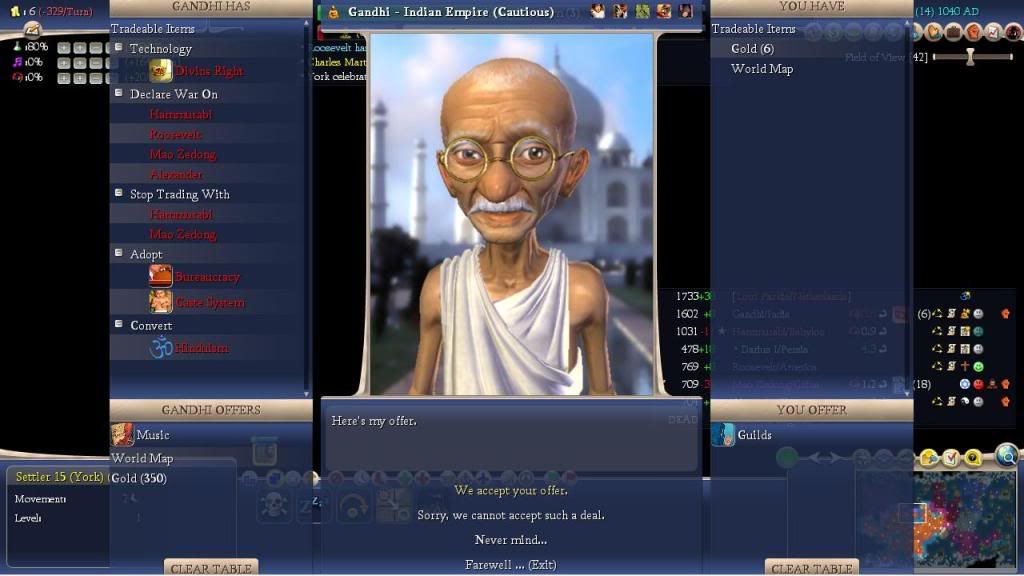The image size is (1024, 576).
Task: Click the You Have list scroll-up arrow
Action: point(908,24)
